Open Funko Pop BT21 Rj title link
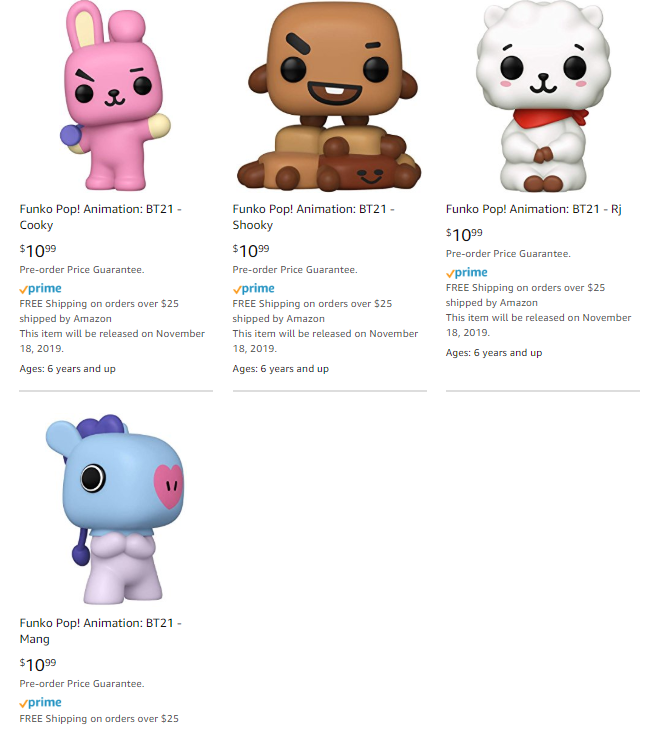 tap(534, 209)
